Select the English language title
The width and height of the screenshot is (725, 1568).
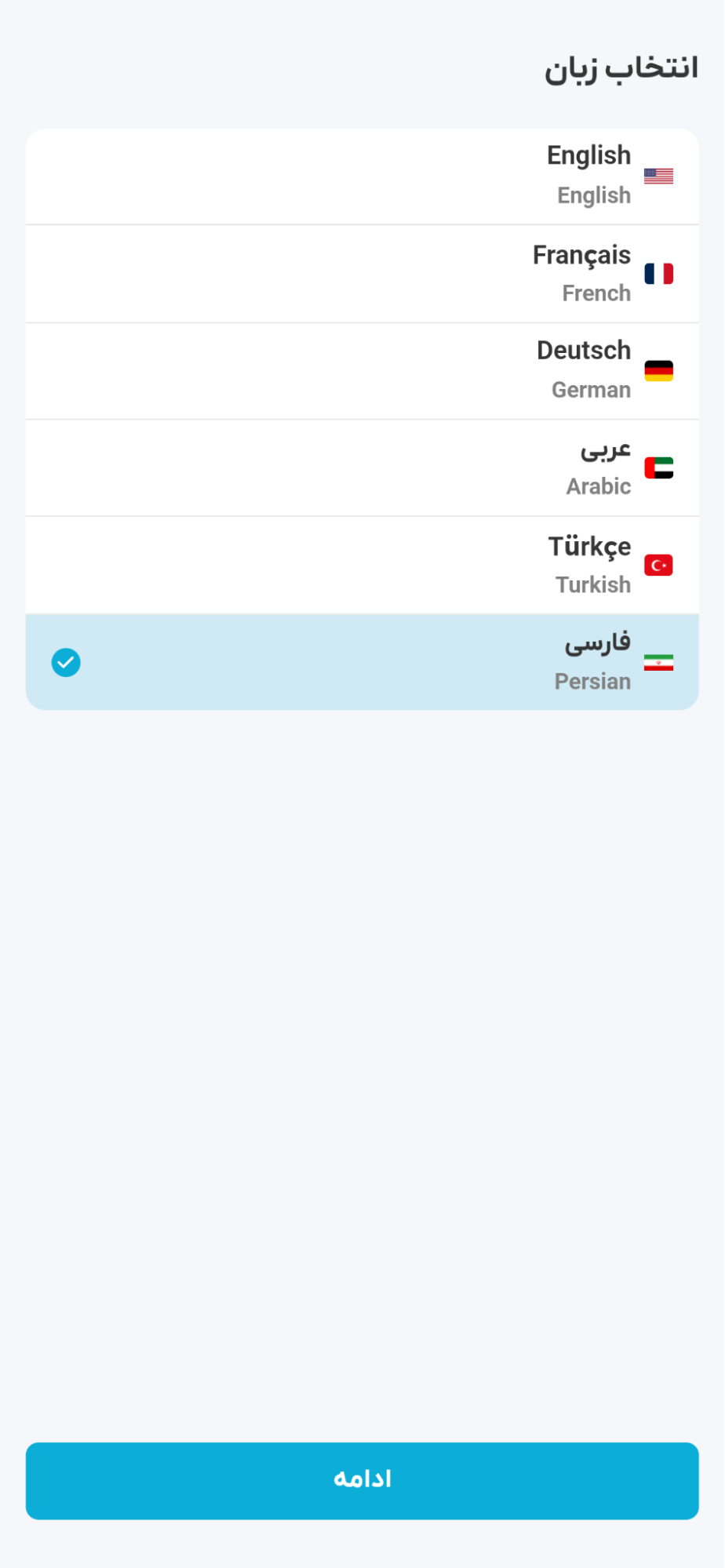coord(588,155)
